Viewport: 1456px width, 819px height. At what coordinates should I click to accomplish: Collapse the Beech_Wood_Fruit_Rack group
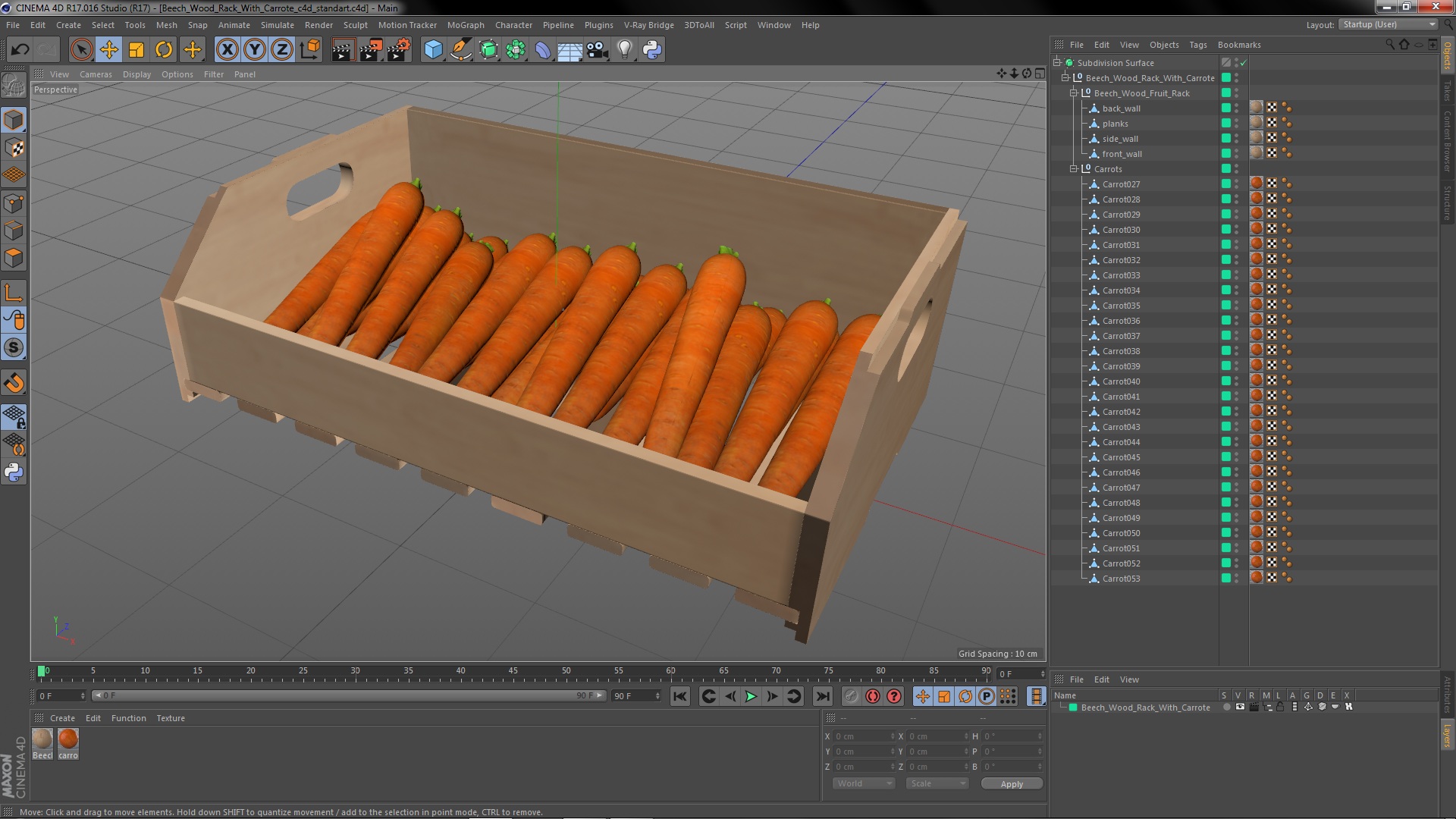click(1074, 93)
